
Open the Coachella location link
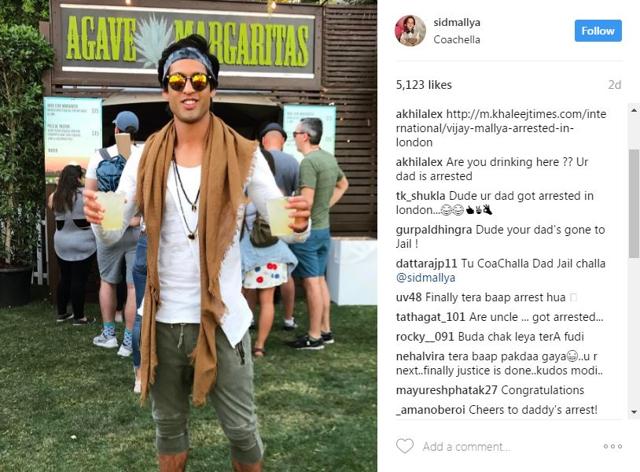pyautogui.click(x=457, y=40)
